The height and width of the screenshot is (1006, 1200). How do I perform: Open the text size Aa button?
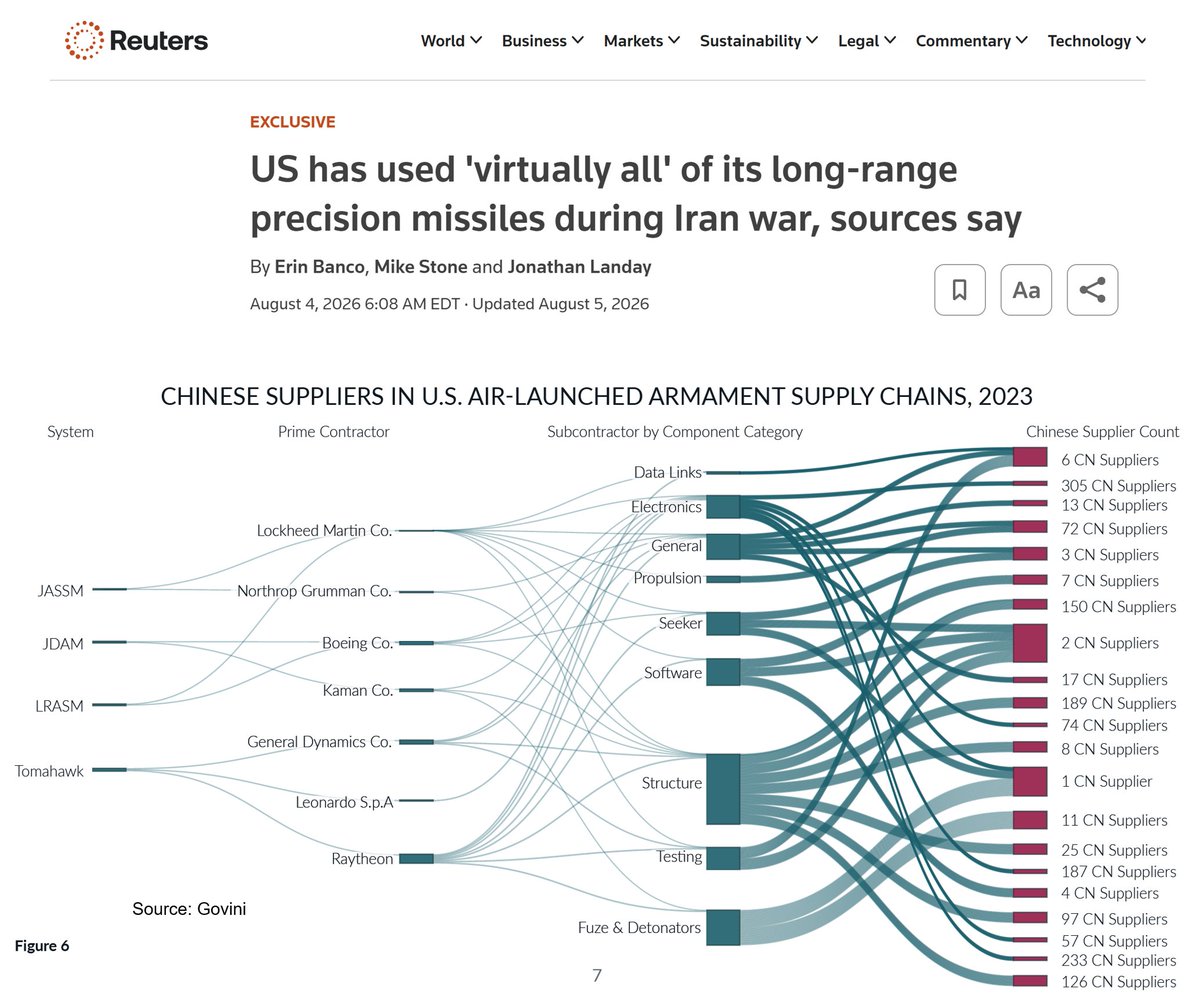1026,290
